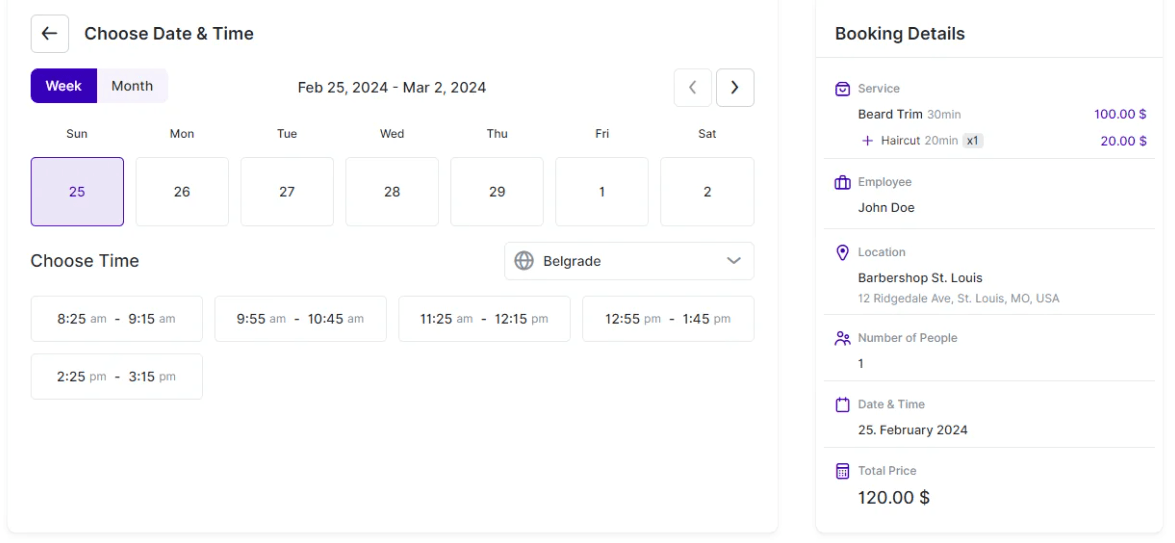Click the Total Price calculator icon
Image resolution: width=1175 pixels, height=543 pixels.
[842, 470]
